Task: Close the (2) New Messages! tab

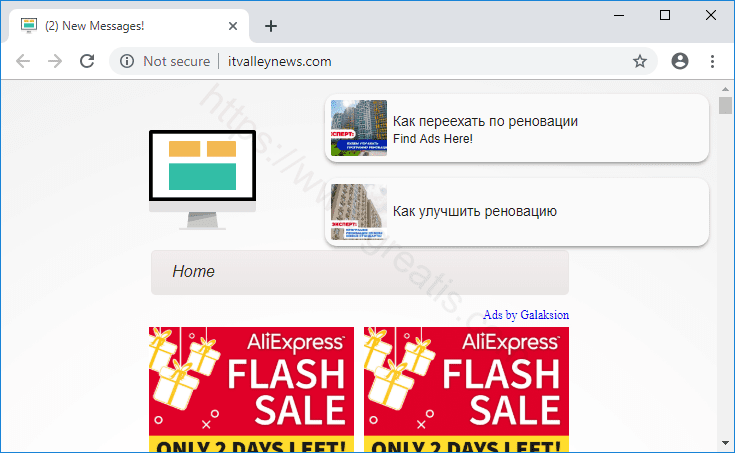Action: tap(232, 26)
